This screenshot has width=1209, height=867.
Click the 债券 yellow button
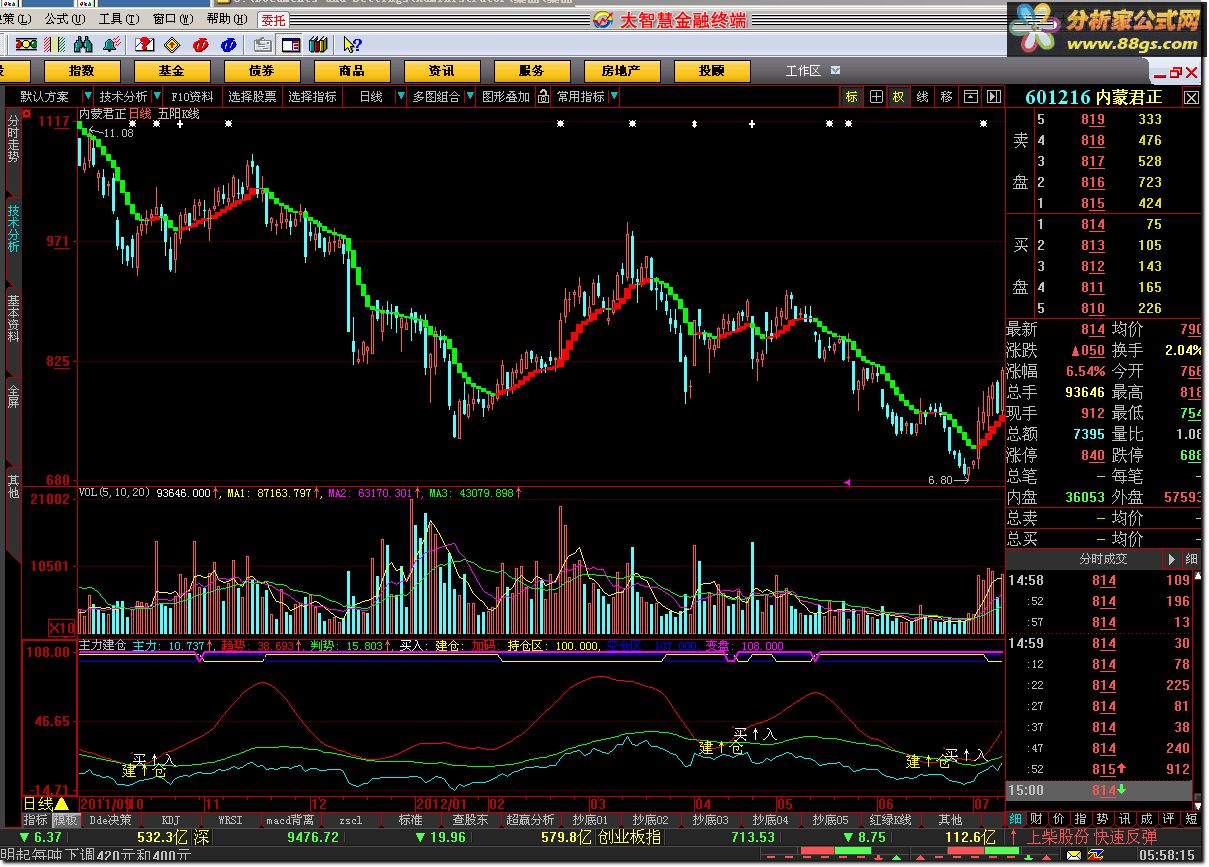[261, 71]
